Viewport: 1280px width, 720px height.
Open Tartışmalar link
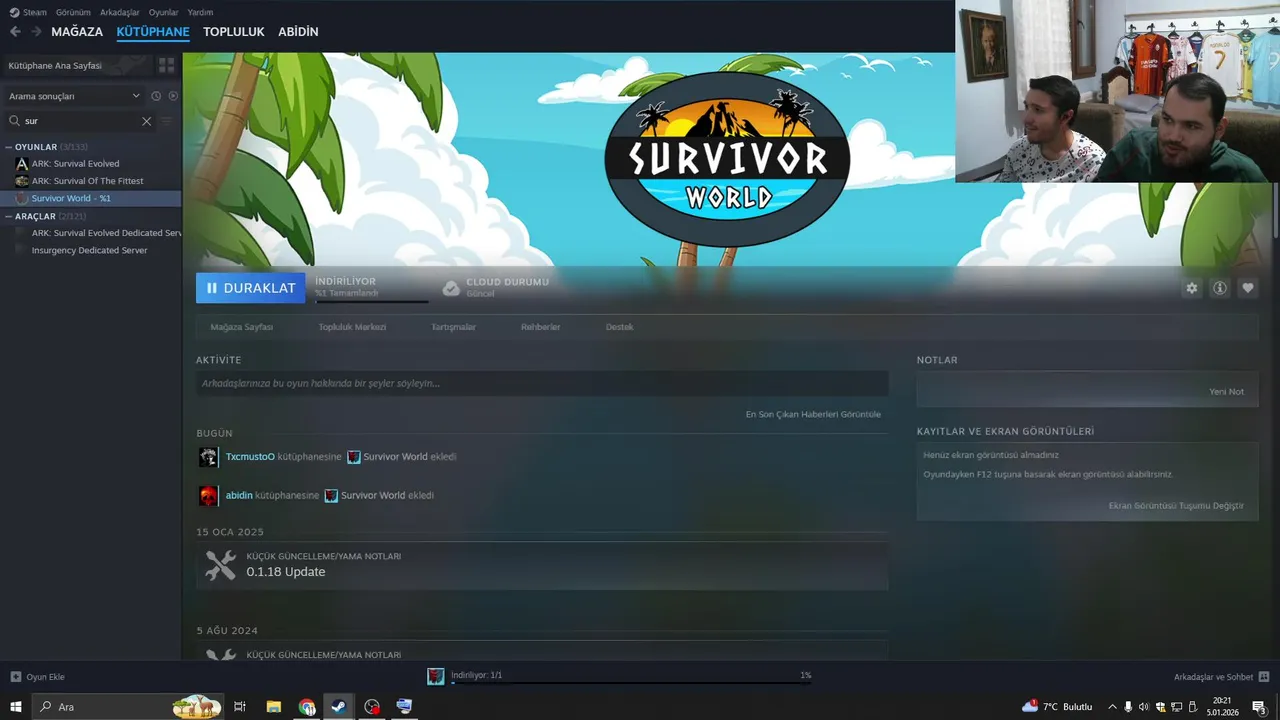[453, 327]
